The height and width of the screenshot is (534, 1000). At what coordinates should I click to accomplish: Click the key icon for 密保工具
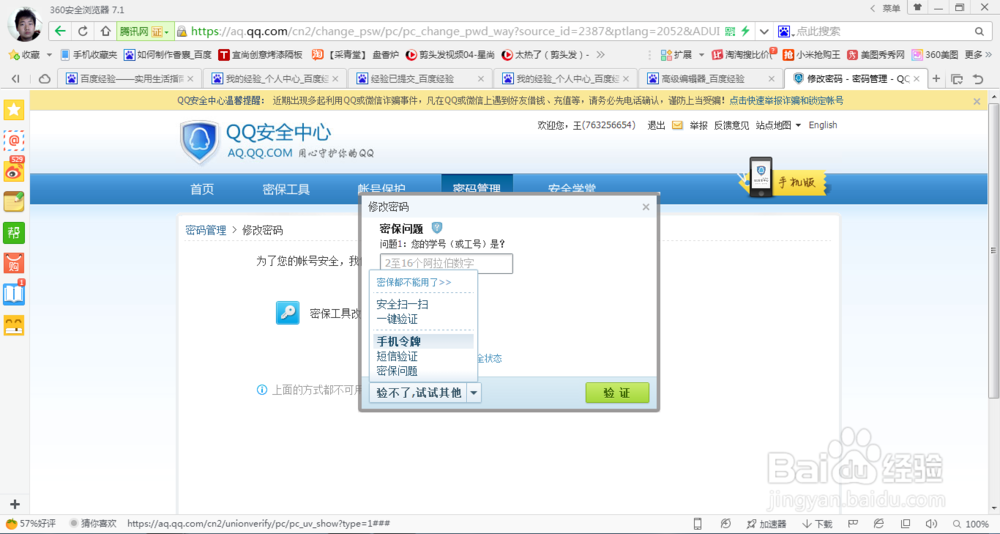click(x=288, y=313)
